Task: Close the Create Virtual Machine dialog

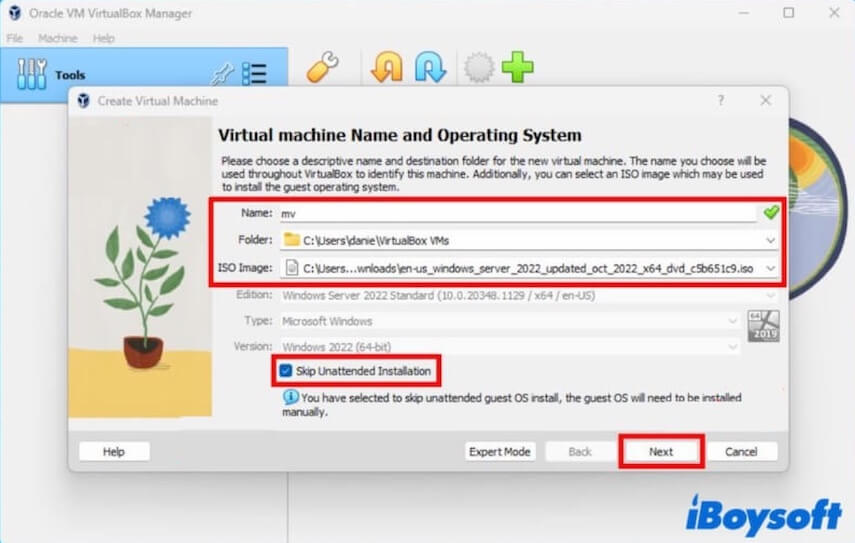Action: 766,100
